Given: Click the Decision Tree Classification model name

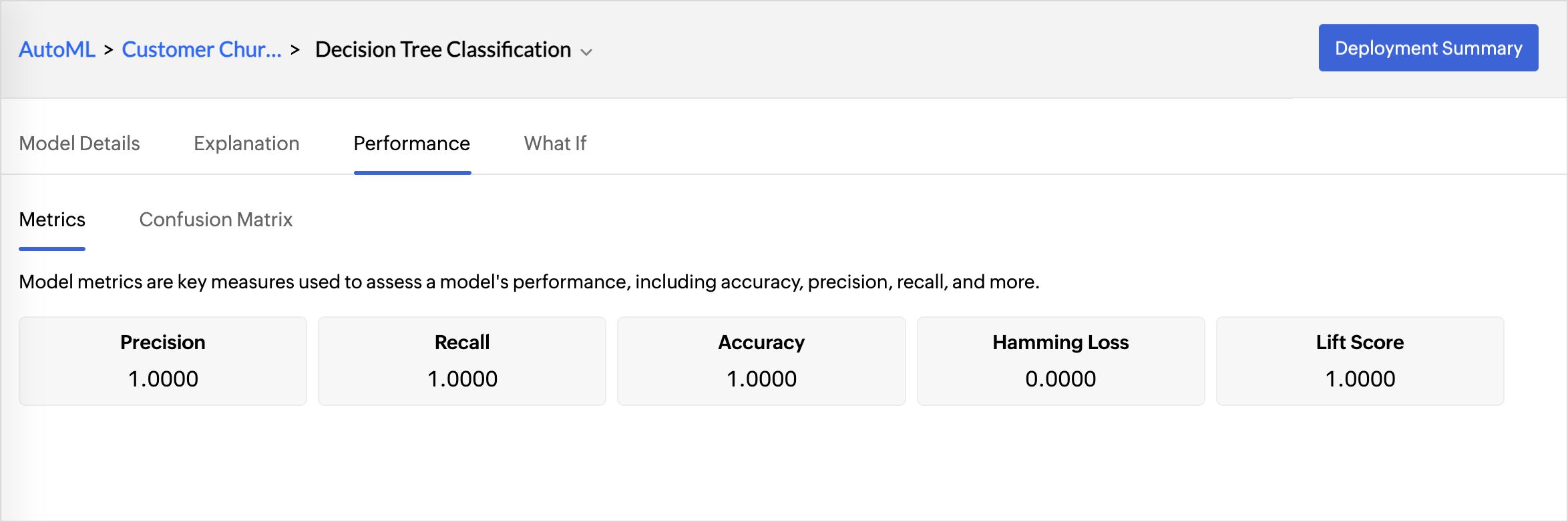Looking at the screenshot, I should (x=443, y=49).
